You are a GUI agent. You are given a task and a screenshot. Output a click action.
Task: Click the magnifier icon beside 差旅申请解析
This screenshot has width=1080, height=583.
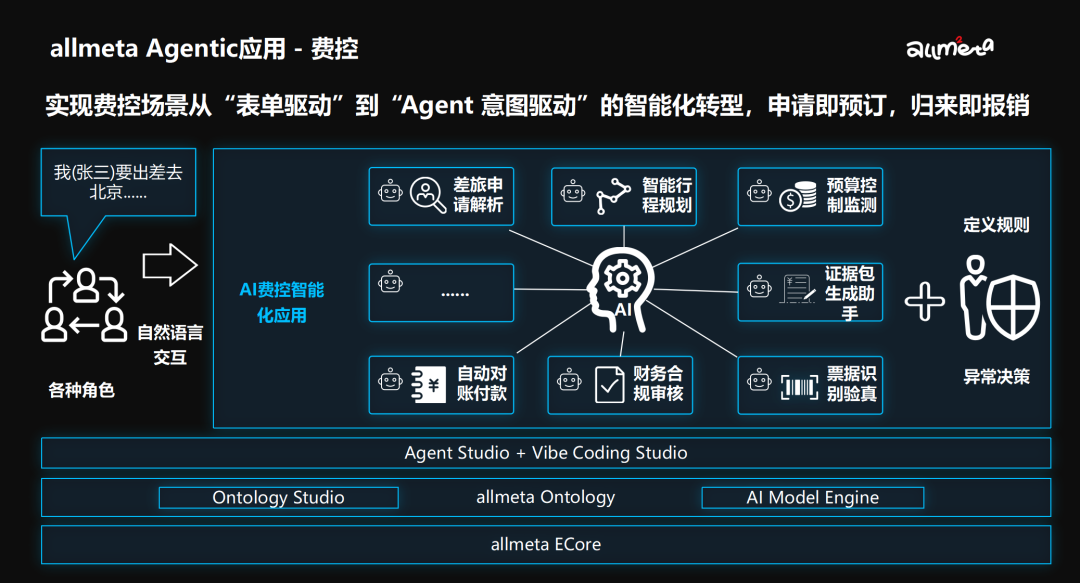428,195
